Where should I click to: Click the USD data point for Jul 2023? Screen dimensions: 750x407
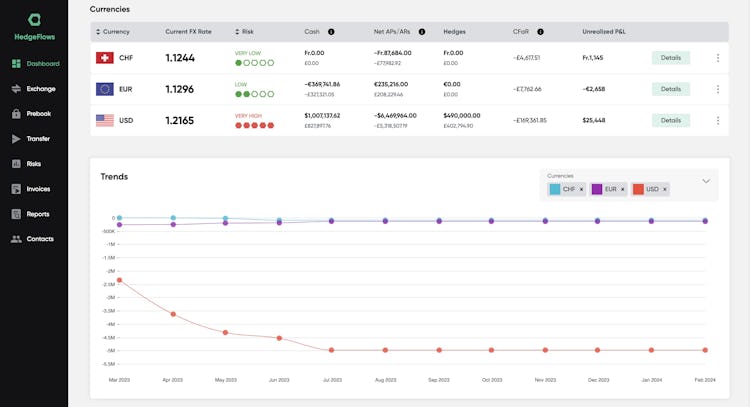(331, 350)
